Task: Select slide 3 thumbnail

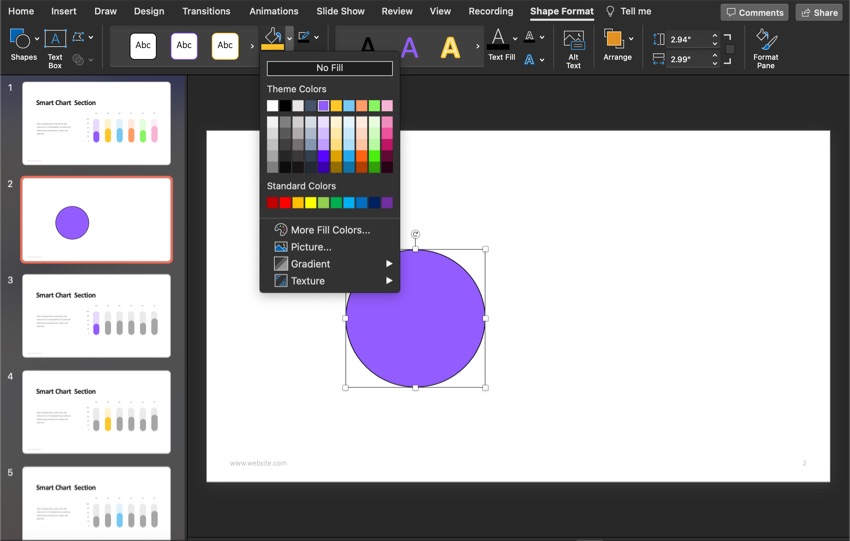Action: pos(96,315)
